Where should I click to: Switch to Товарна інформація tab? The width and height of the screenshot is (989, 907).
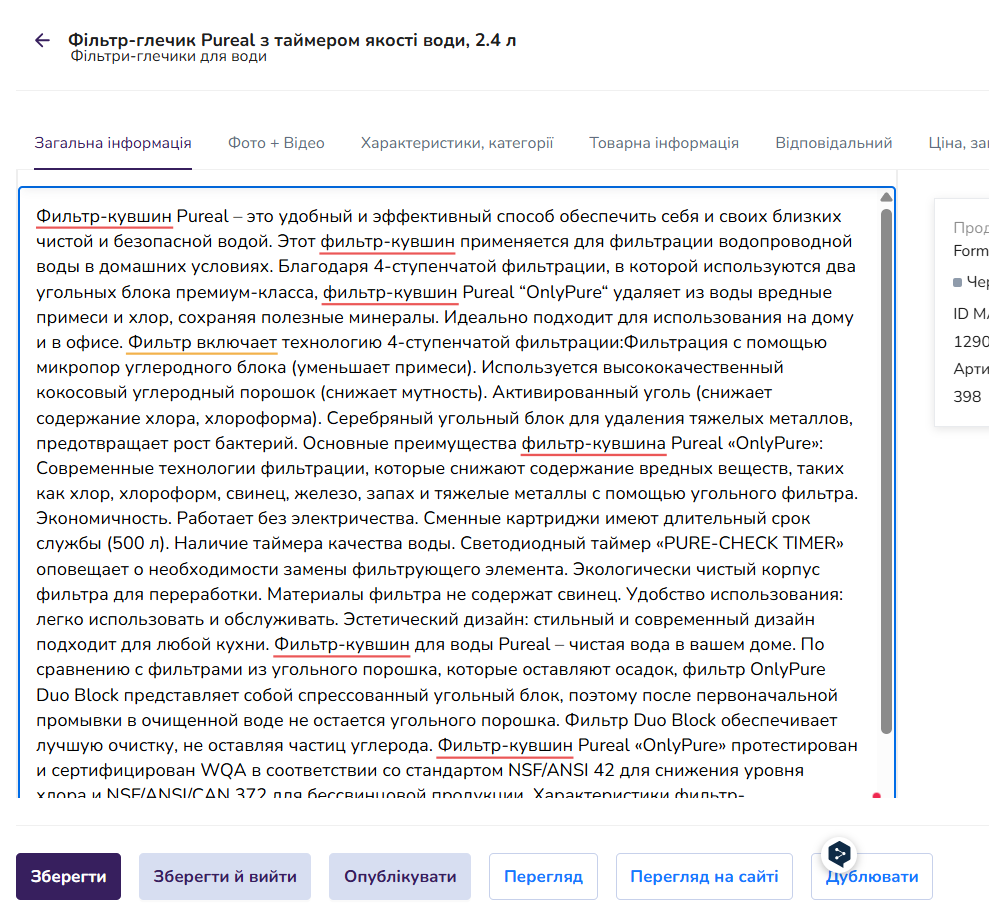(x=664, y=143)
